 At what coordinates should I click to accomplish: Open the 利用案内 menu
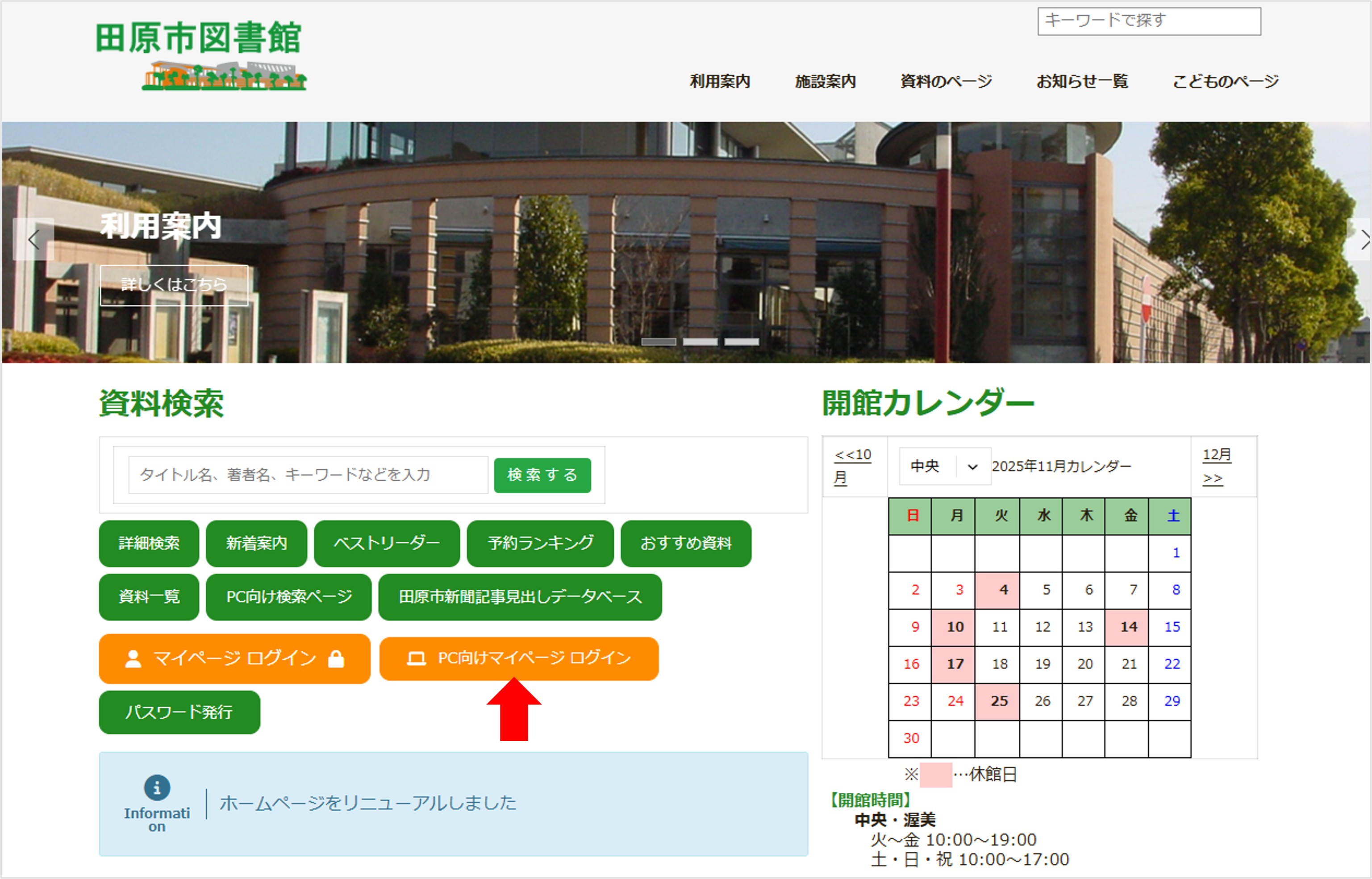click(720, 82)
